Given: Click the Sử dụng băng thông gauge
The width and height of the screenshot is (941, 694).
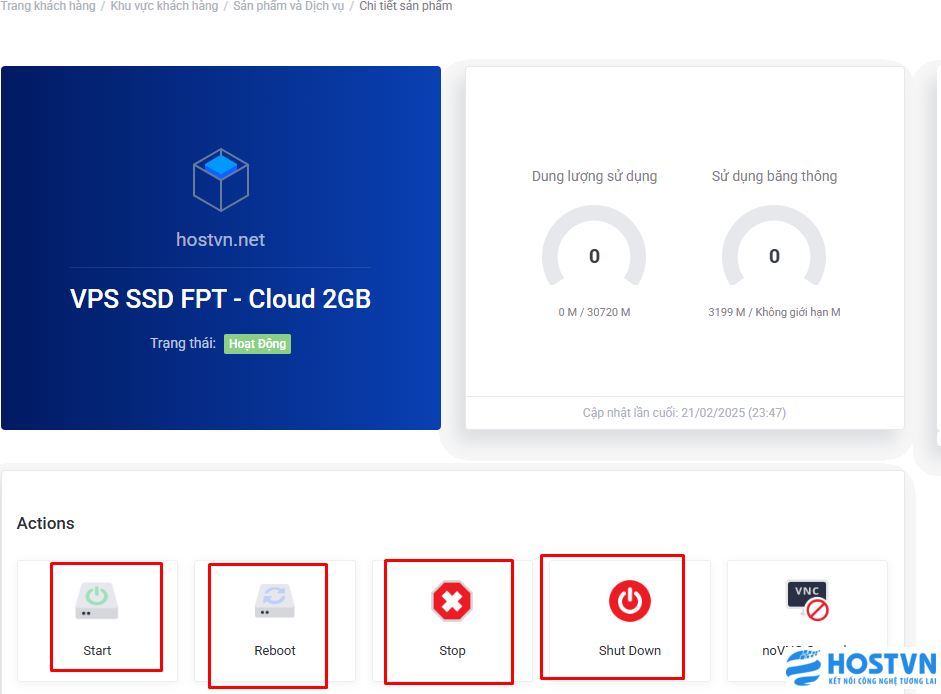Looking at the screenshot, I should 774,246.
